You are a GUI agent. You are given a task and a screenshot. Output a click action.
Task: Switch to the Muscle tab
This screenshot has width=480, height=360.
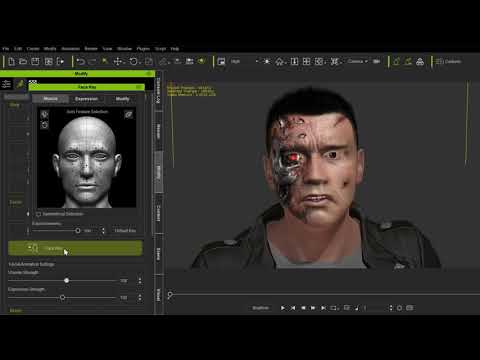coord(50,99)
